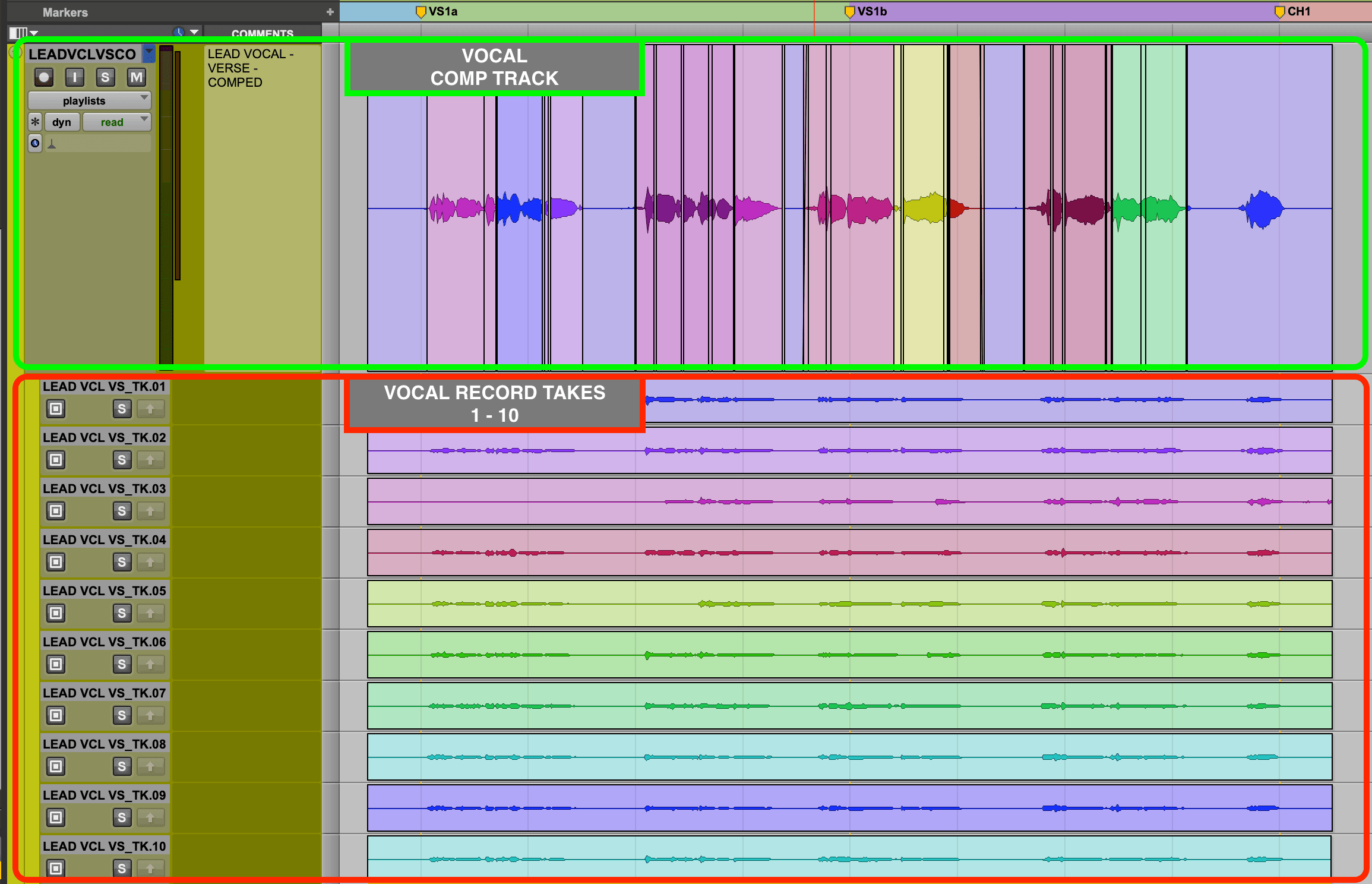Open the column view dropdown arrow
Image resolution: width=1372 pixels, height=884 pixels.
coord(34,33)
